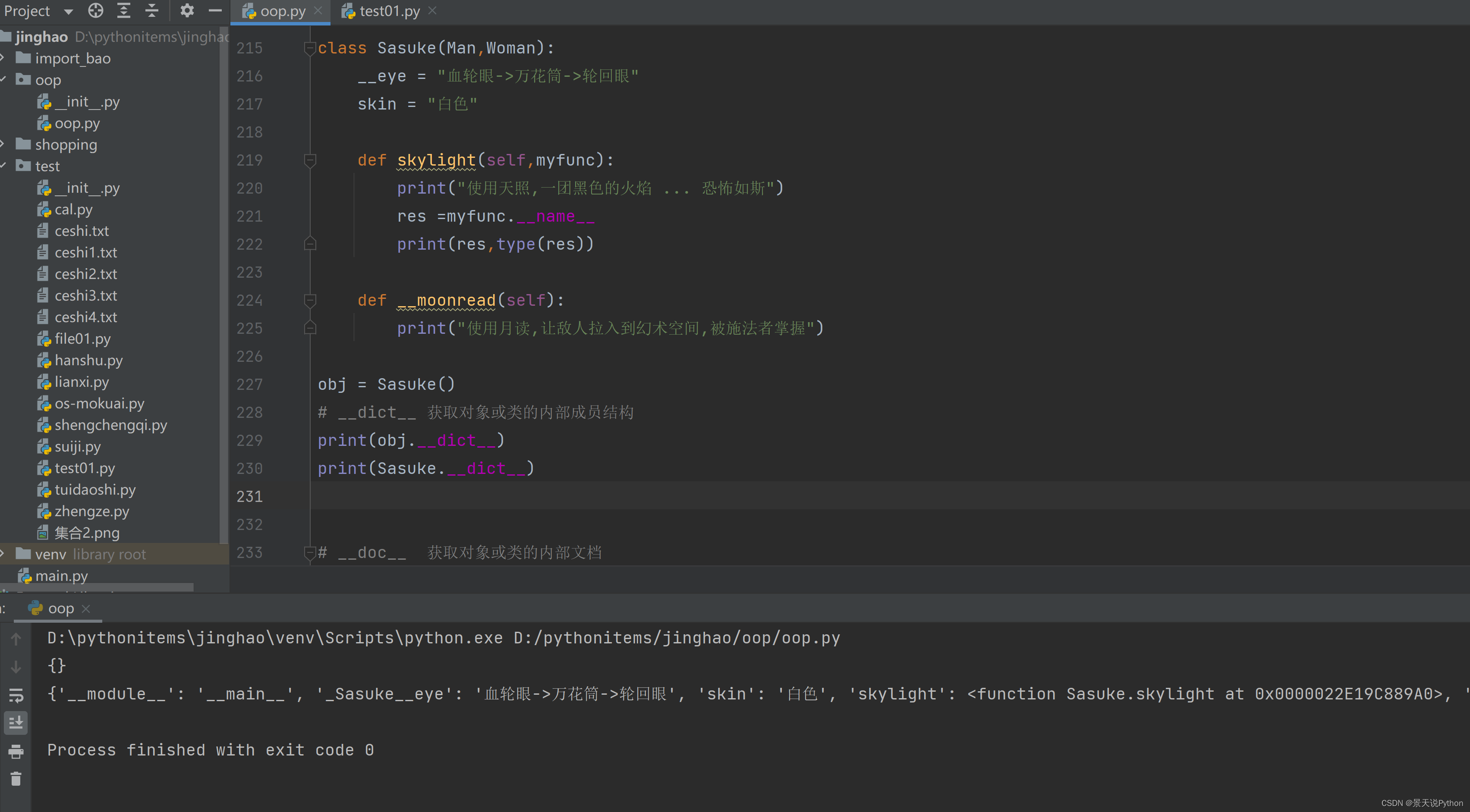Image resolution: width=1470 pixels, height=812 pixels.
Task: Open file01.py in project tree
Action: pyautogui.click(x=83, y=339)
